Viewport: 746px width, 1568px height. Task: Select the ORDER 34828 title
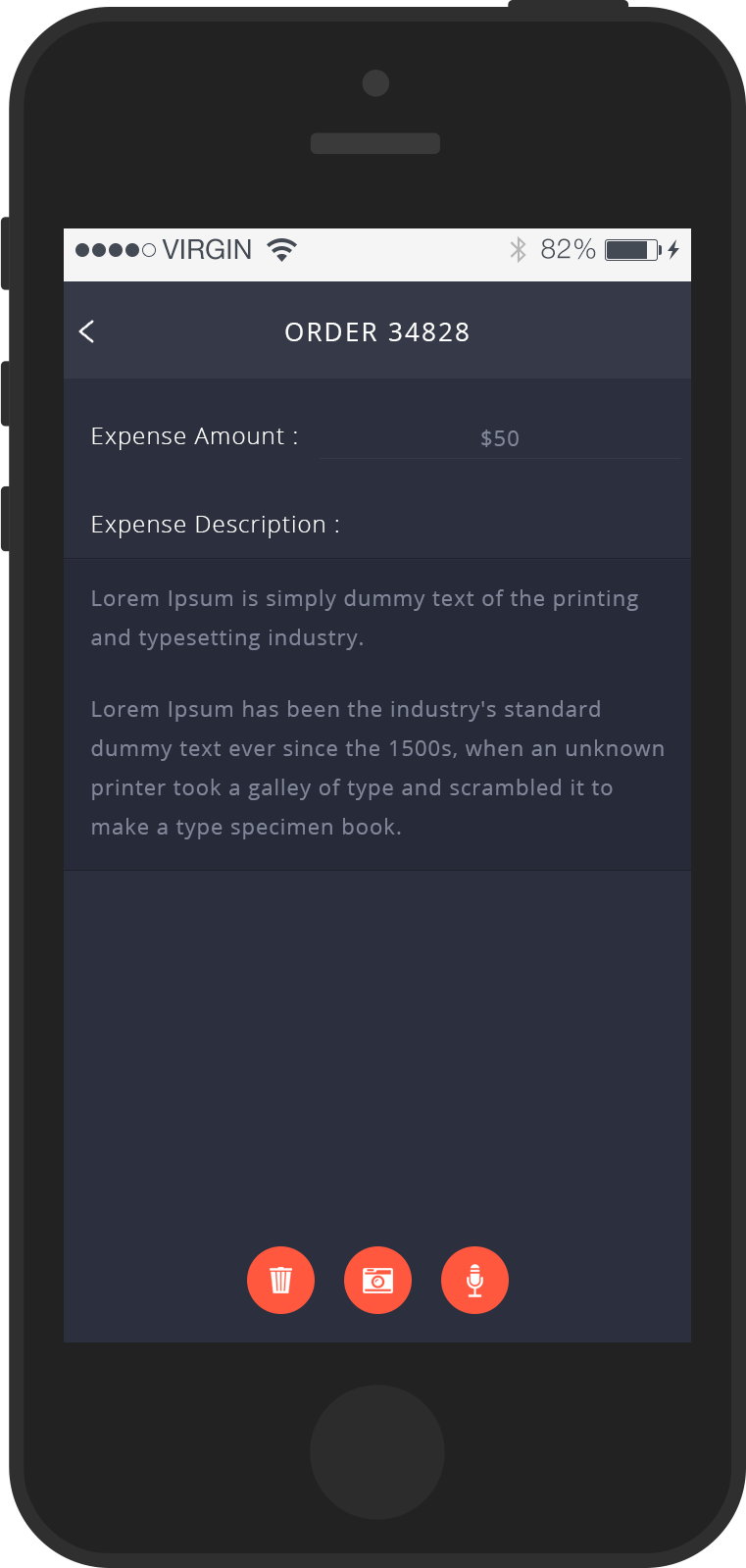point(377,332)
